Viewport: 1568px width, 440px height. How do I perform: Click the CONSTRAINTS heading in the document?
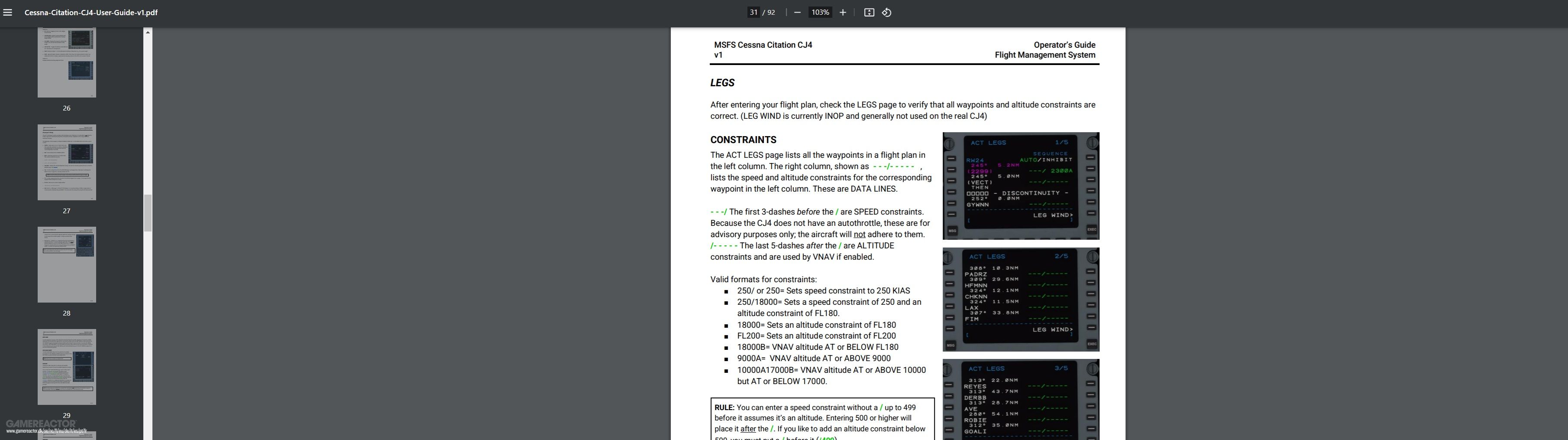pos(743,140)
